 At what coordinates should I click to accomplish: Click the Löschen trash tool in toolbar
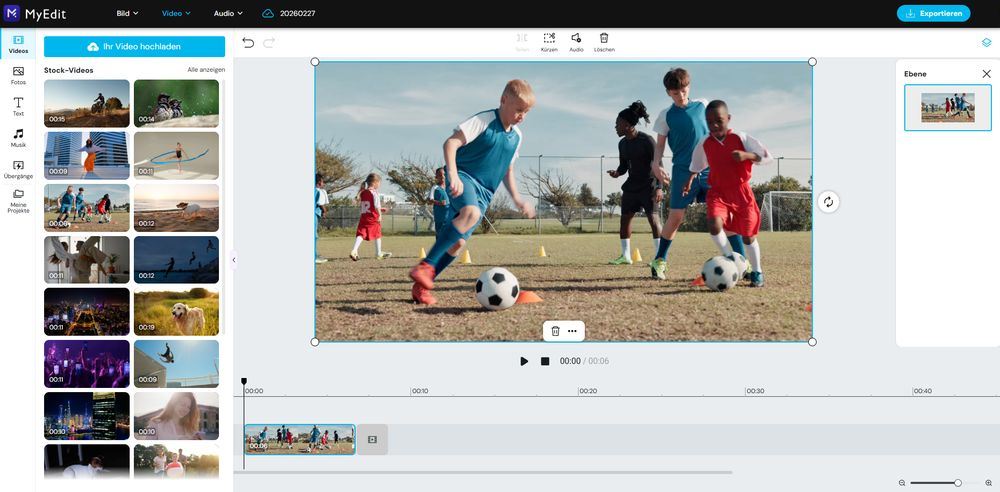(x=604, y=42)
